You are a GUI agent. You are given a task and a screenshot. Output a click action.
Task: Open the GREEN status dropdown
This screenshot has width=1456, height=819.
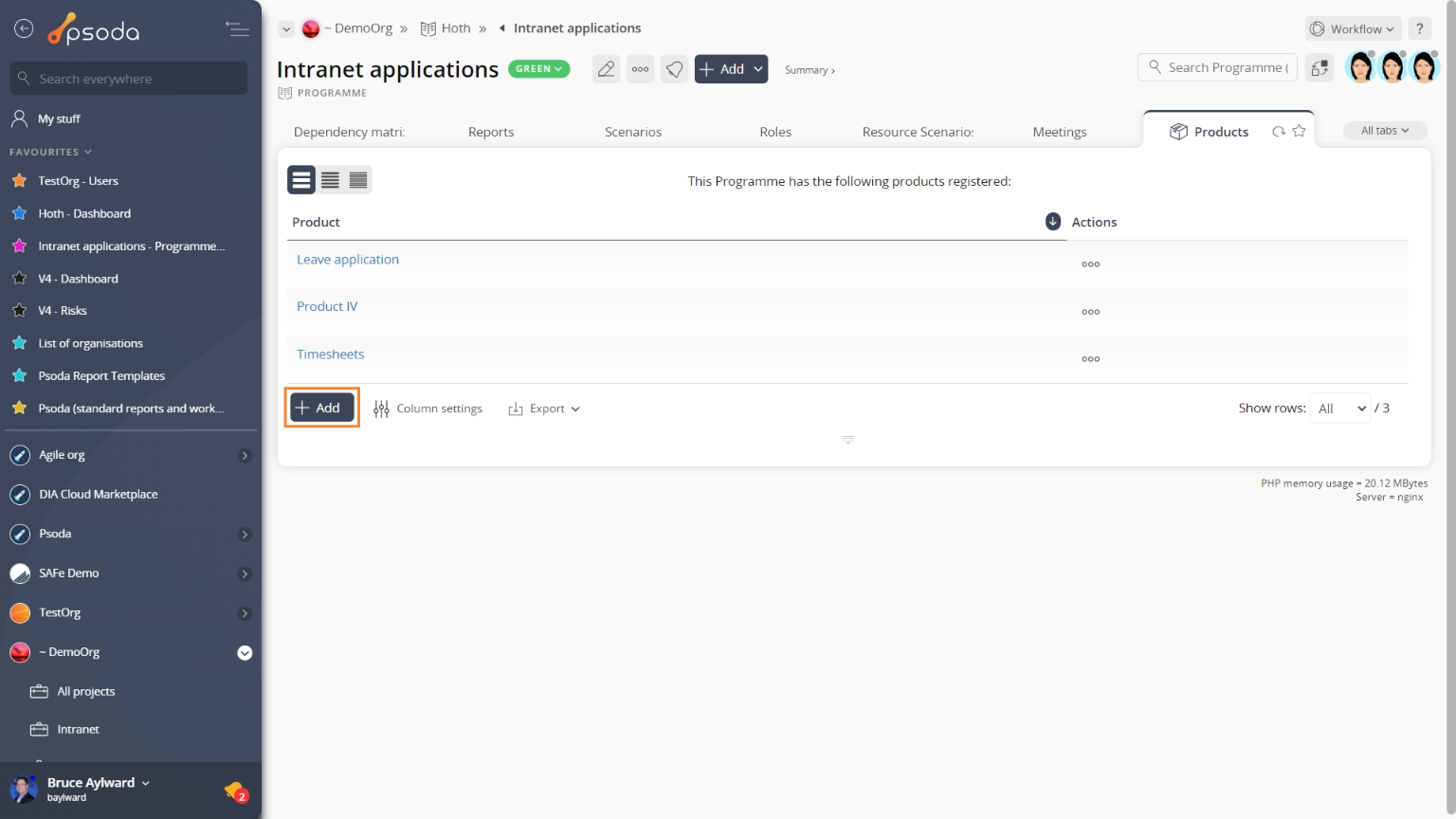(x=539, y=69)
